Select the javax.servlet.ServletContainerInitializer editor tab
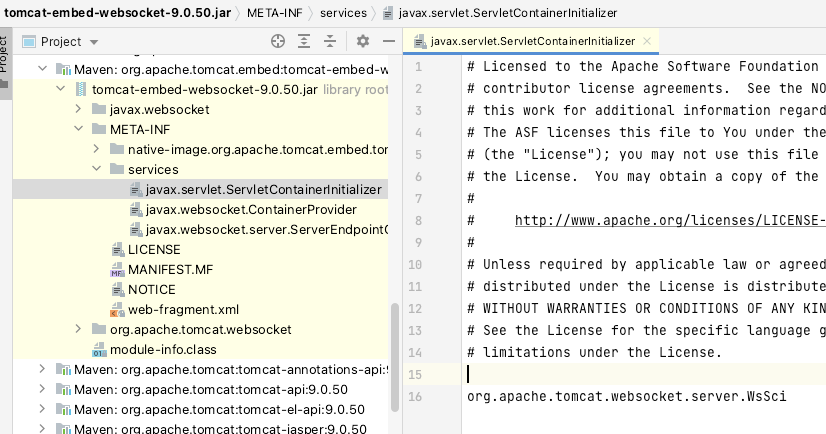The height and width of the screenshot is (434, 826). pyautogui.click(x=532, y=42)
